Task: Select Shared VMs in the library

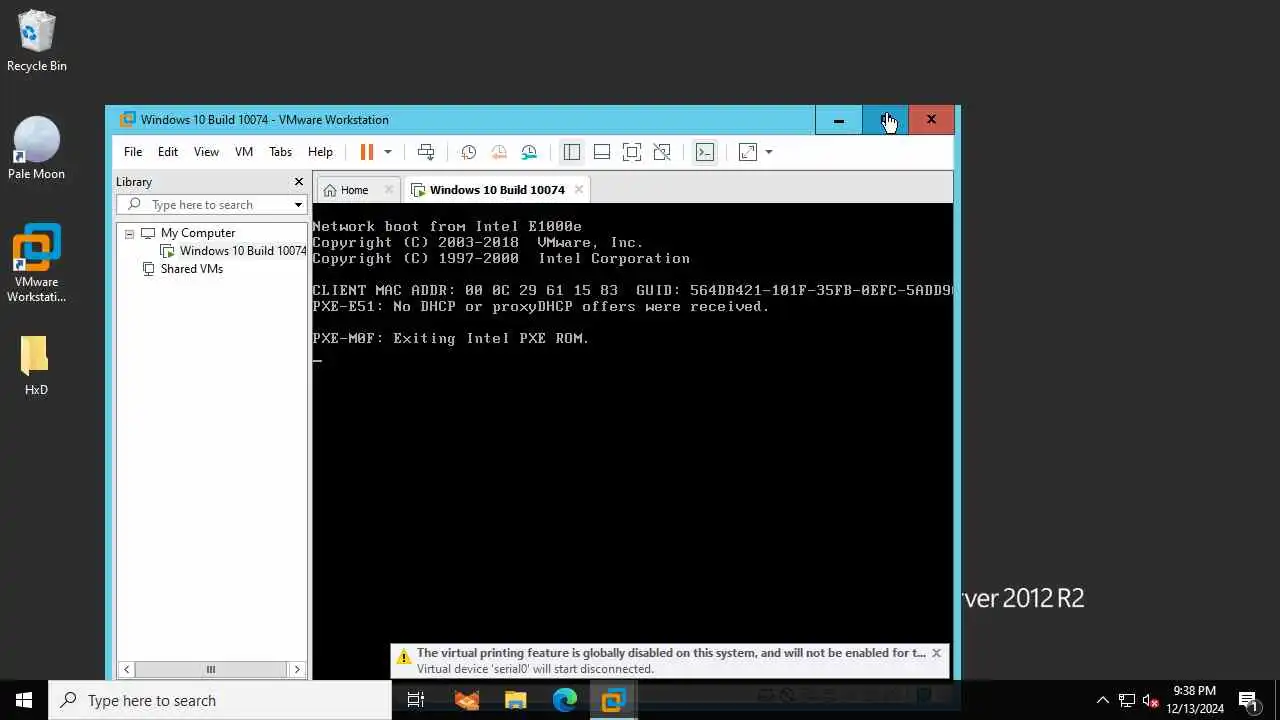Action: [192, 269]
